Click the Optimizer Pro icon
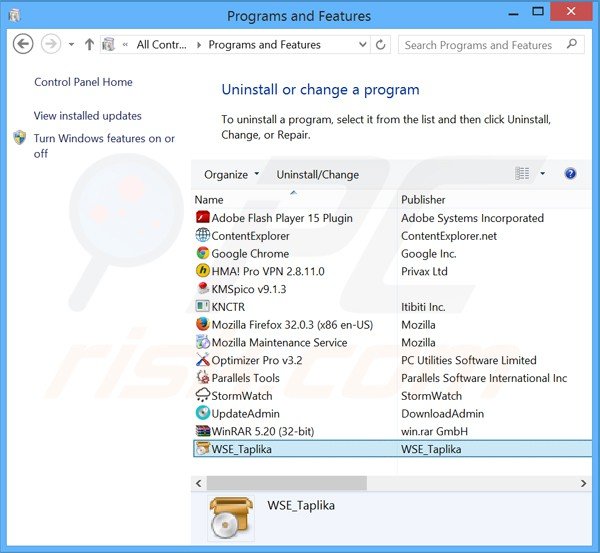Viewport: 600px width, 553px height. 203,360
